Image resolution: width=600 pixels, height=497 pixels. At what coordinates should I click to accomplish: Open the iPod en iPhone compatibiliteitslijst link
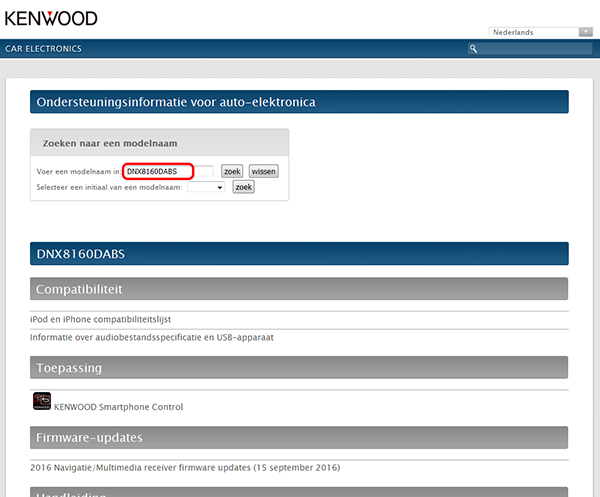click(x=102, y=319)
